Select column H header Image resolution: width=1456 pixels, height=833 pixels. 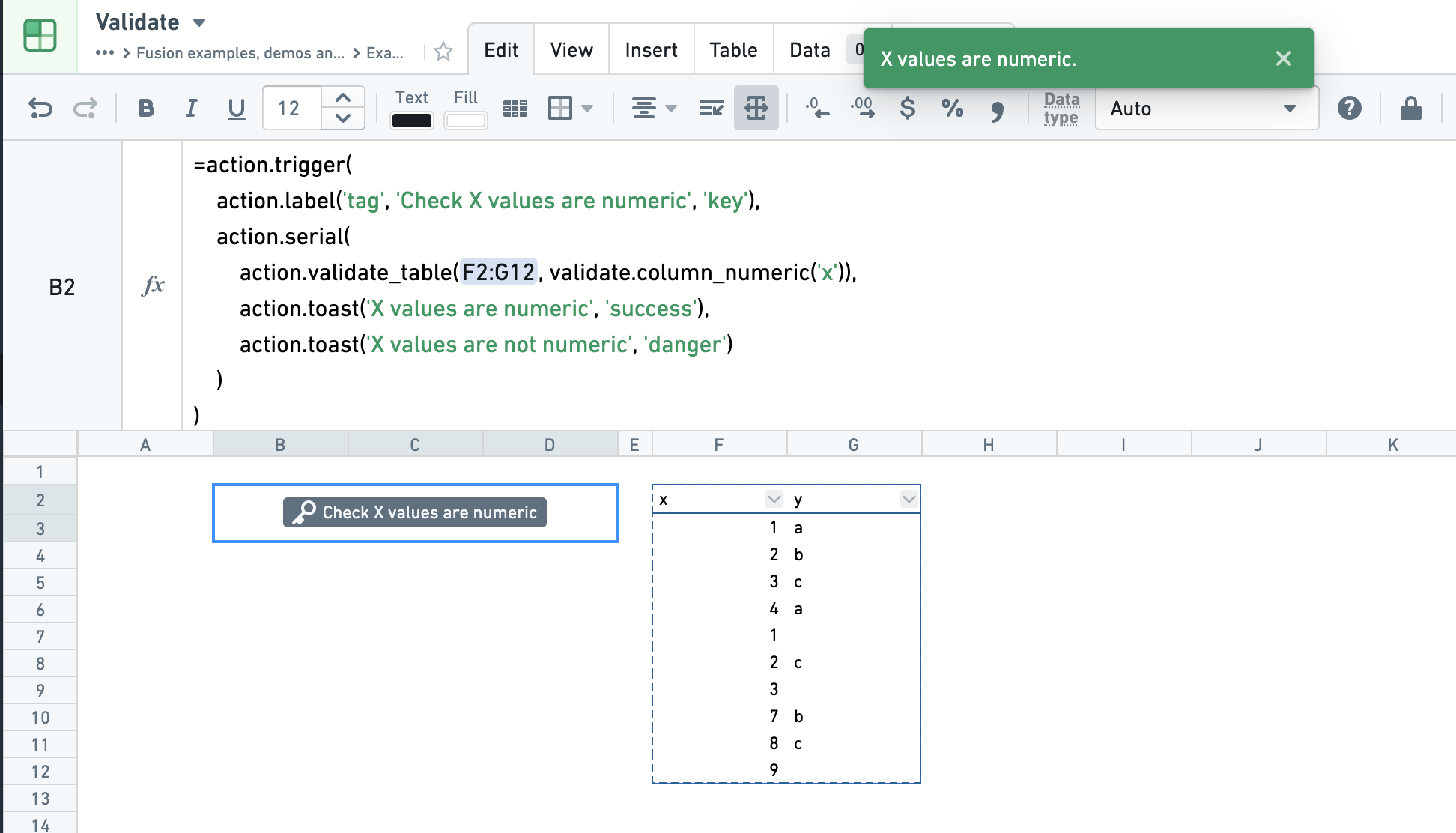(989, 445)
